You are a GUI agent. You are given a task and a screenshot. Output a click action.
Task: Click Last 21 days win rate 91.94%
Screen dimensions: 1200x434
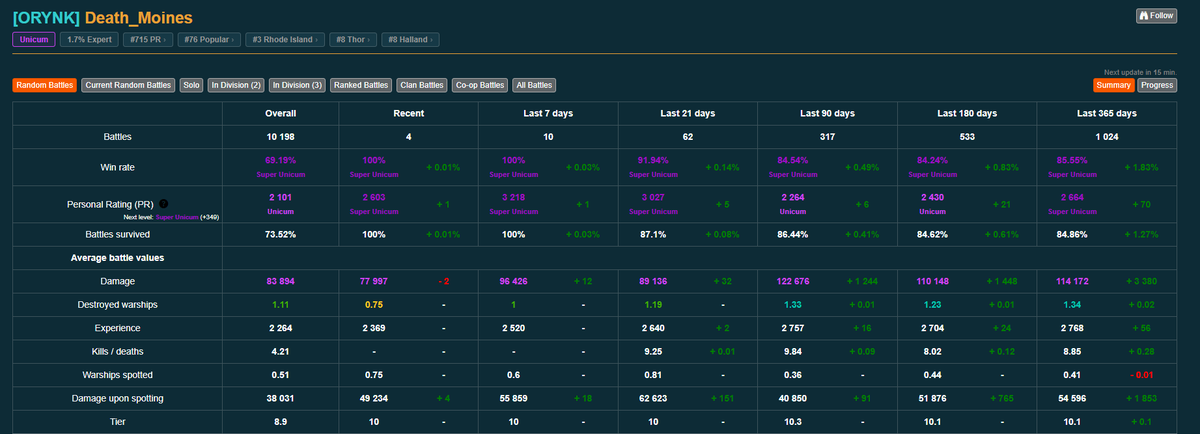652,159
